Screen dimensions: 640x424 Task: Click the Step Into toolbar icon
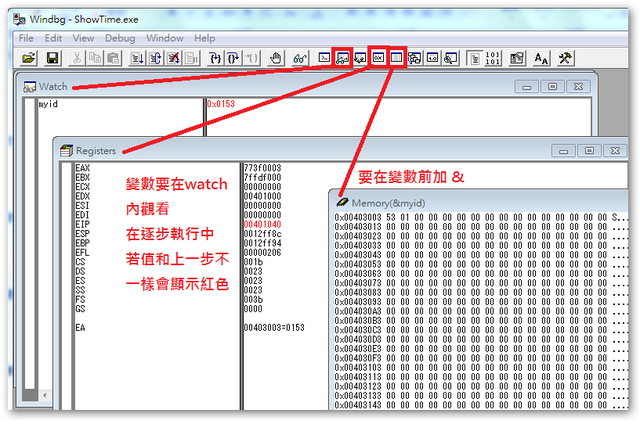point(215,59)
